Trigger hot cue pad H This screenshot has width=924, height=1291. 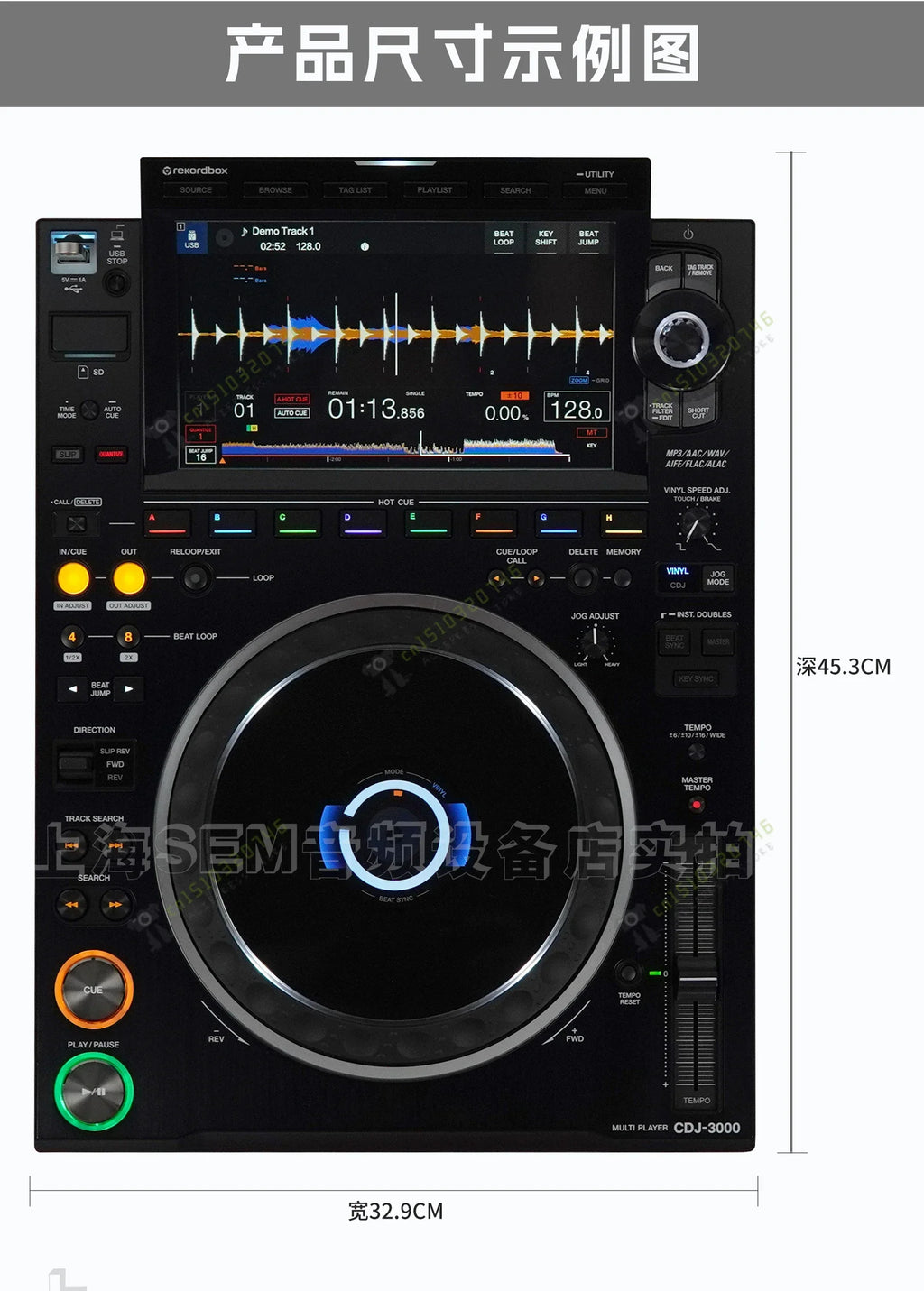point(624,522)
